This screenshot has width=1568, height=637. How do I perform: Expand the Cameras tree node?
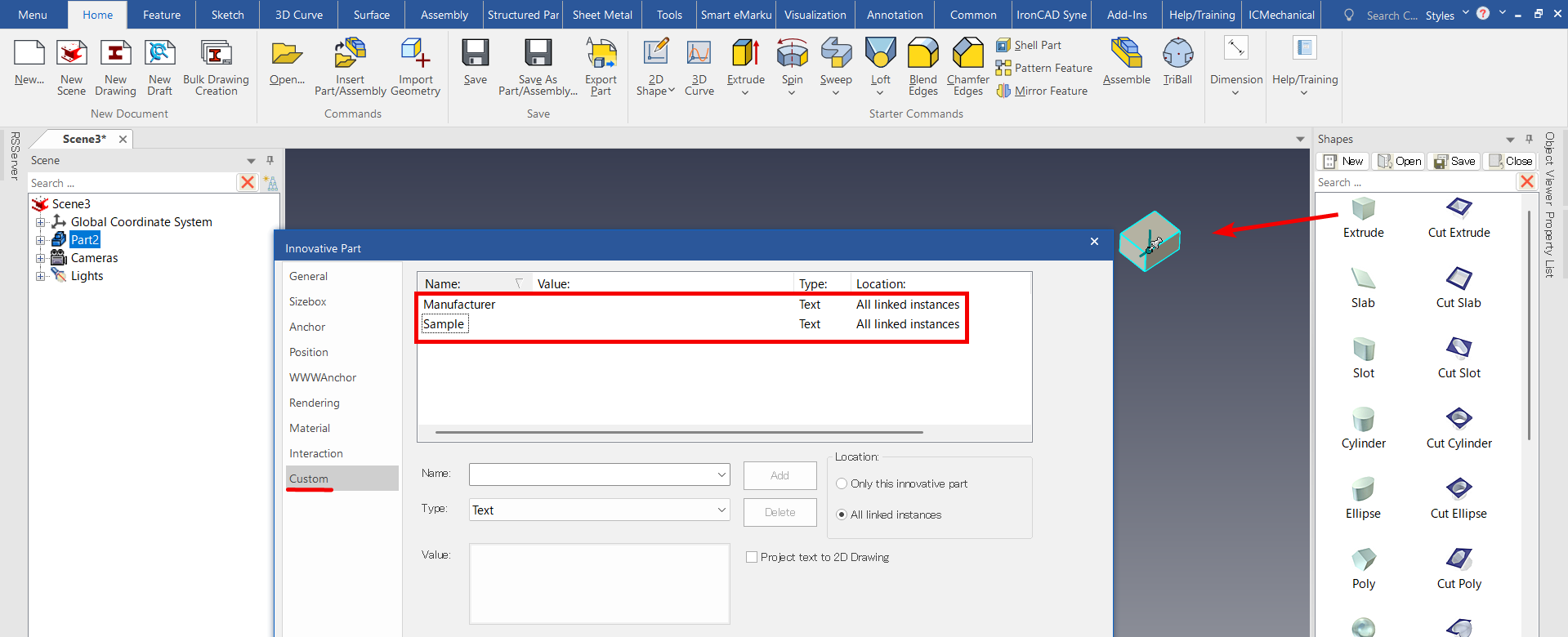click(x=40, y=258)
